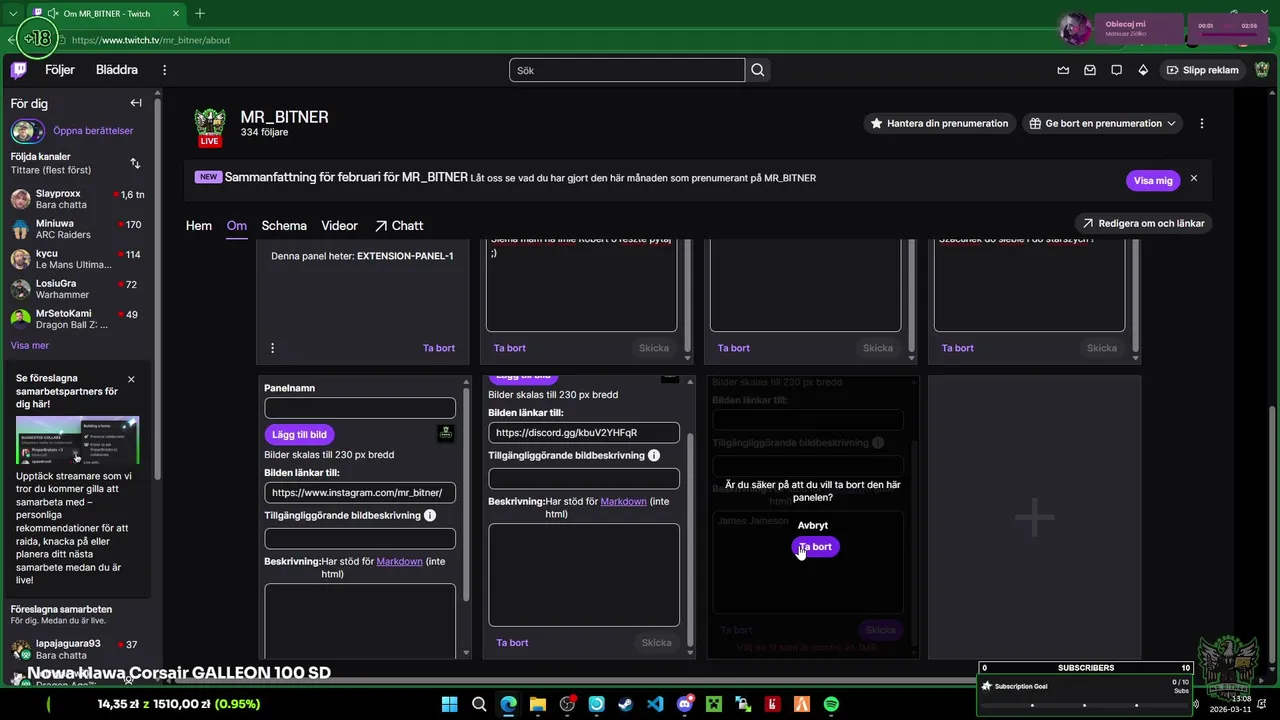Dismiss the februari summary banner
This screenshot has width=1280, height=720.
pos(1193,178)
